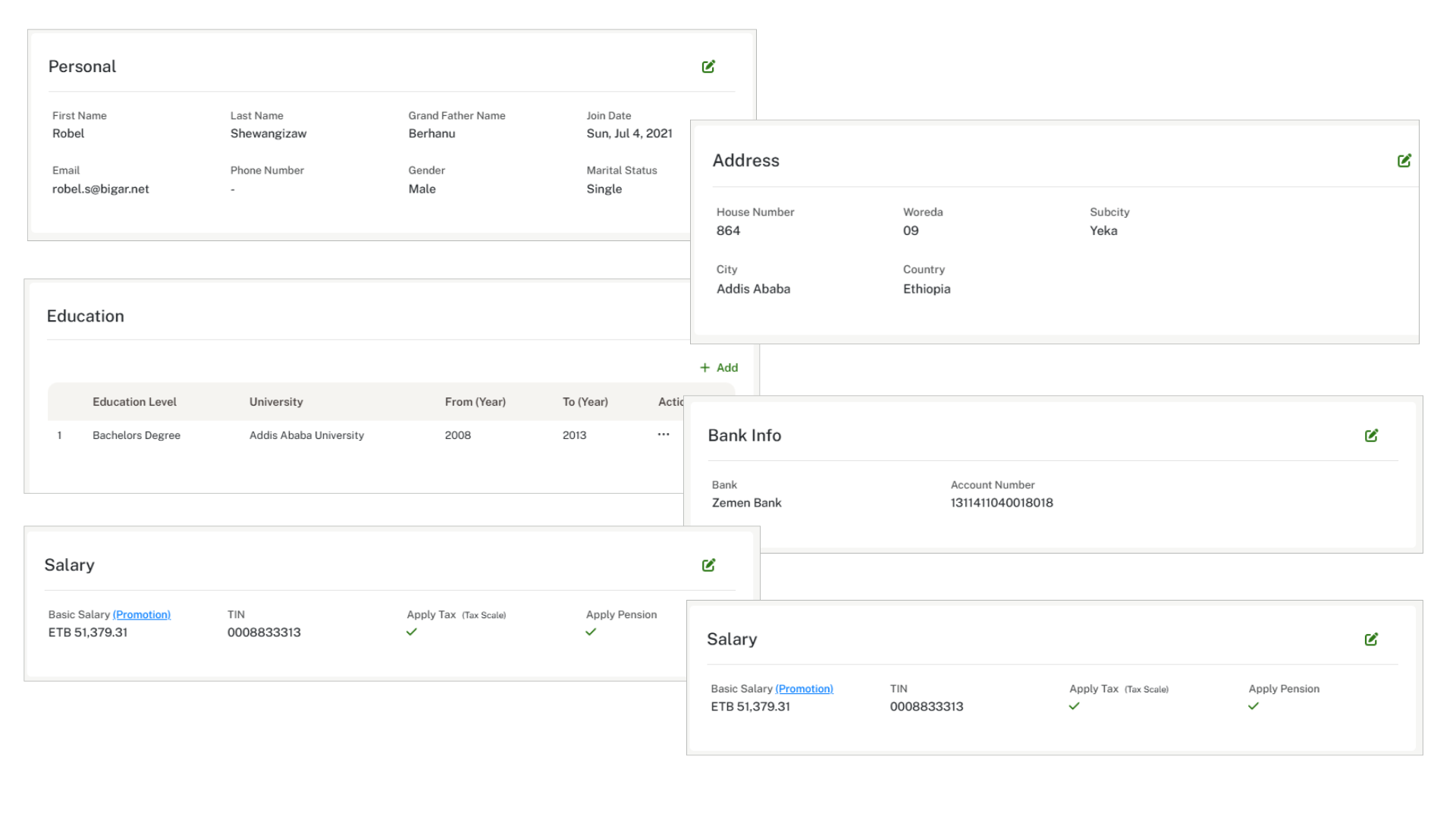Viewport: 1456px width, 819px height.
Task: Click the email robel.s@bigar.net
Action: tap(101, 189)
